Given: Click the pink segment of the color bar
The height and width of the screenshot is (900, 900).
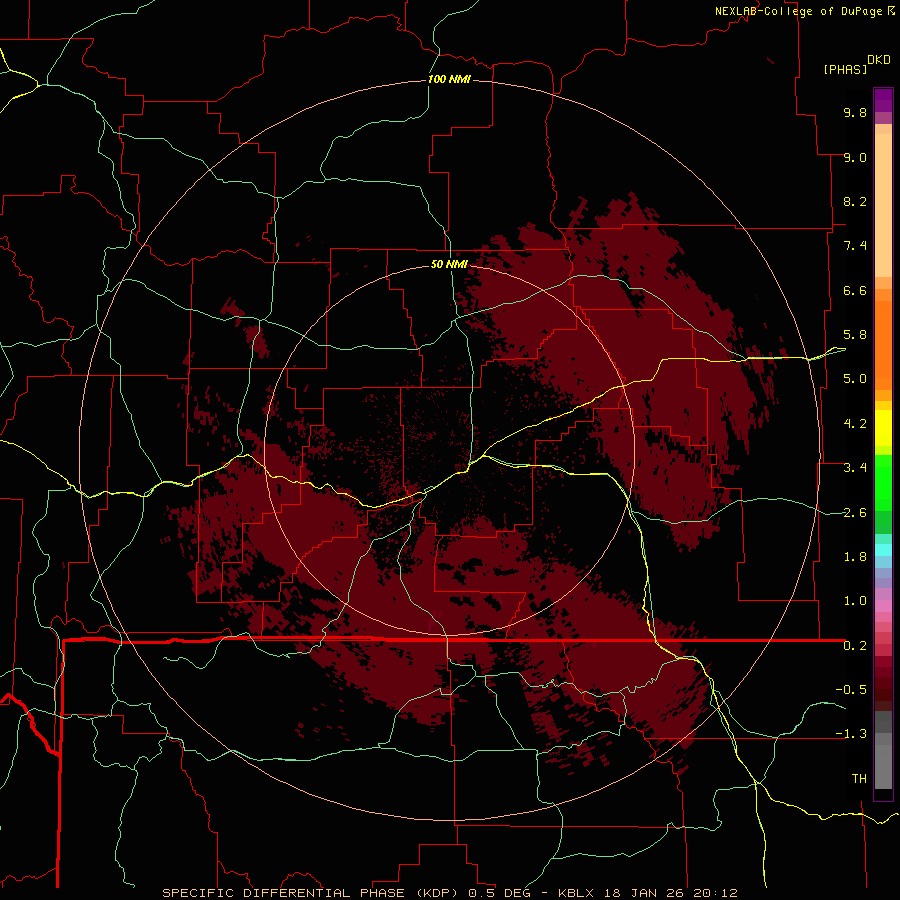Looking at the screenshot, I should [883, 606].
